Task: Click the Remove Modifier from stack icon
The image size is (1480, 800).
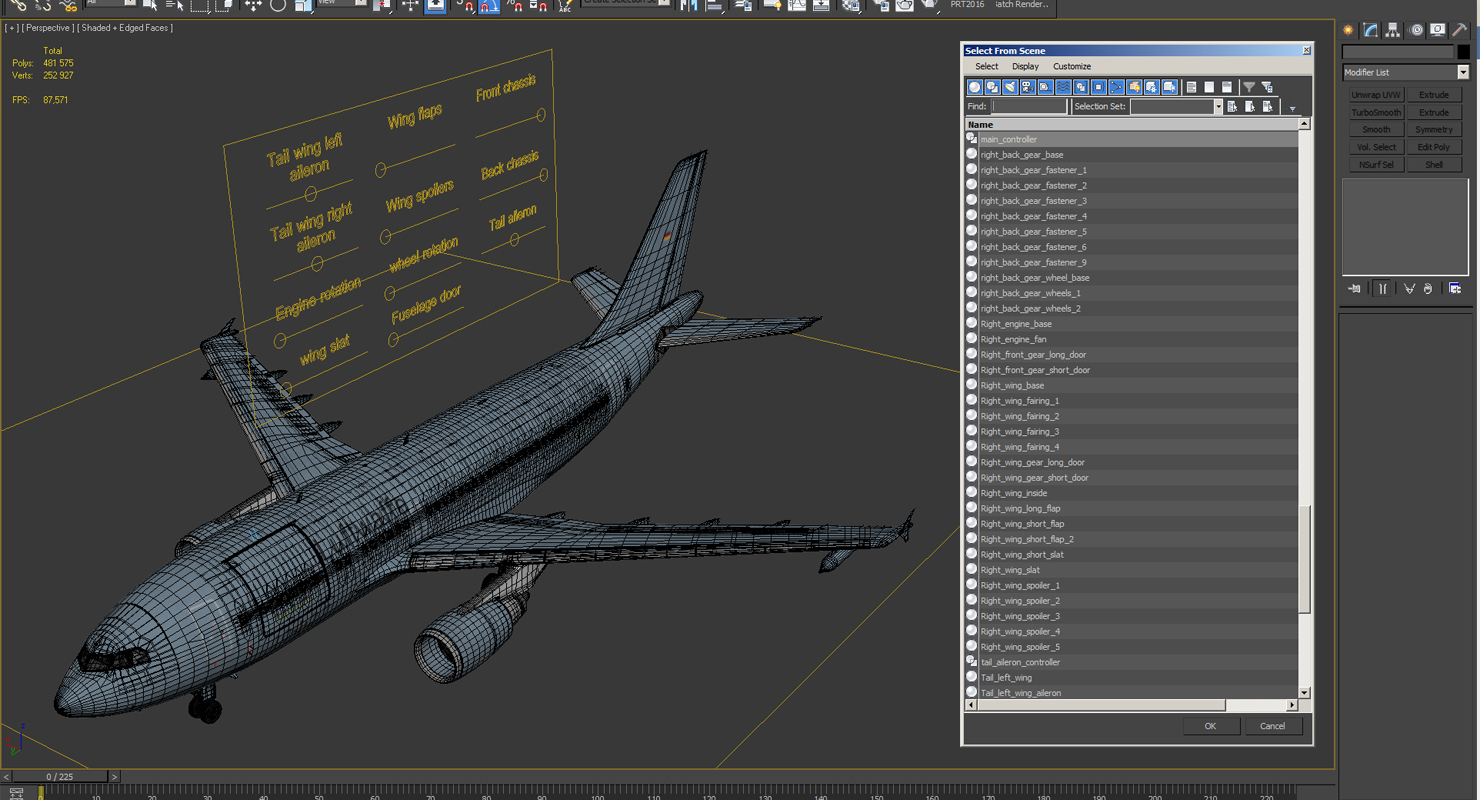Action: pos(1428,289)
